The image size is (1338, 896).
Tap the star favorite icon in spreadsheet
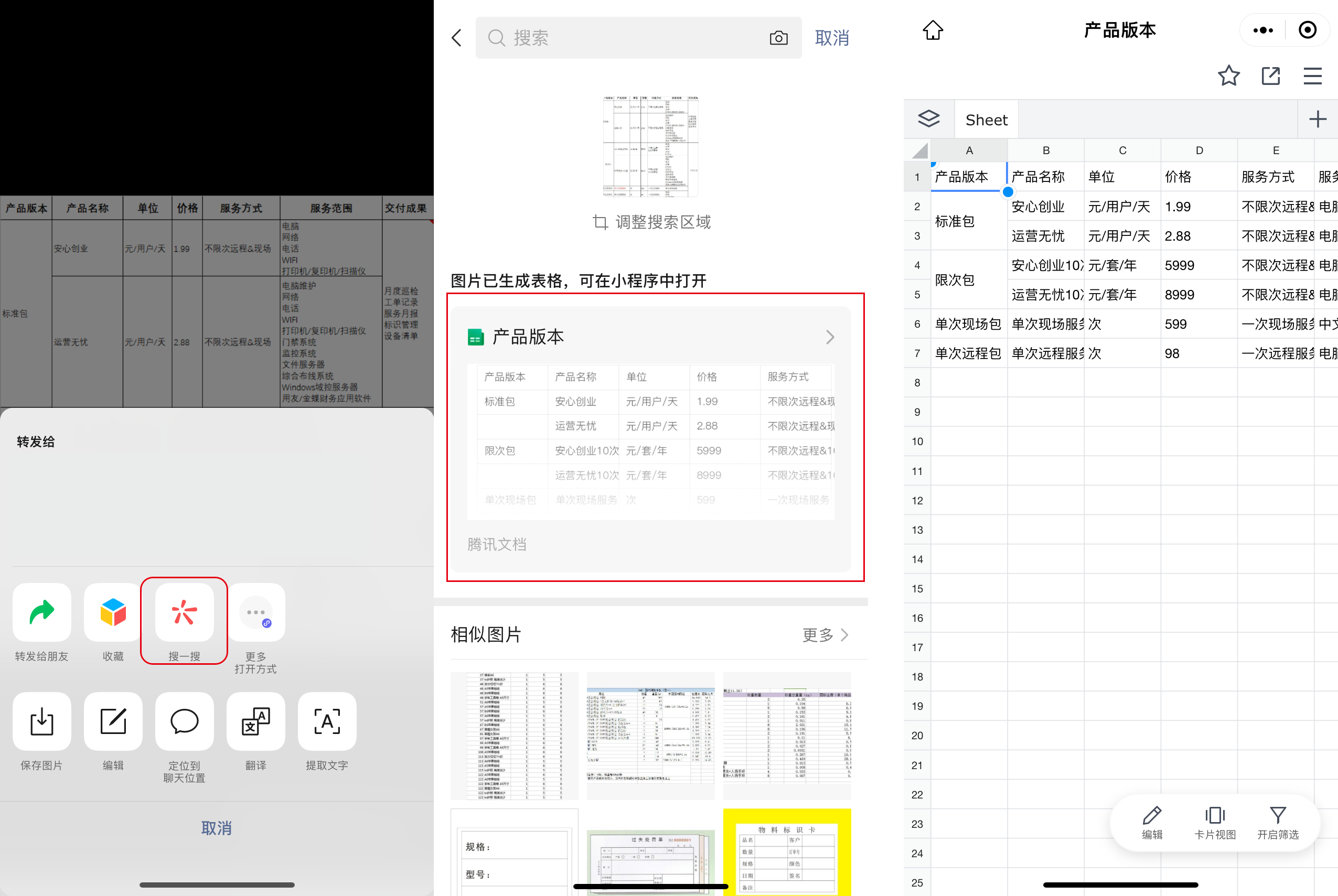[1228, 75]
